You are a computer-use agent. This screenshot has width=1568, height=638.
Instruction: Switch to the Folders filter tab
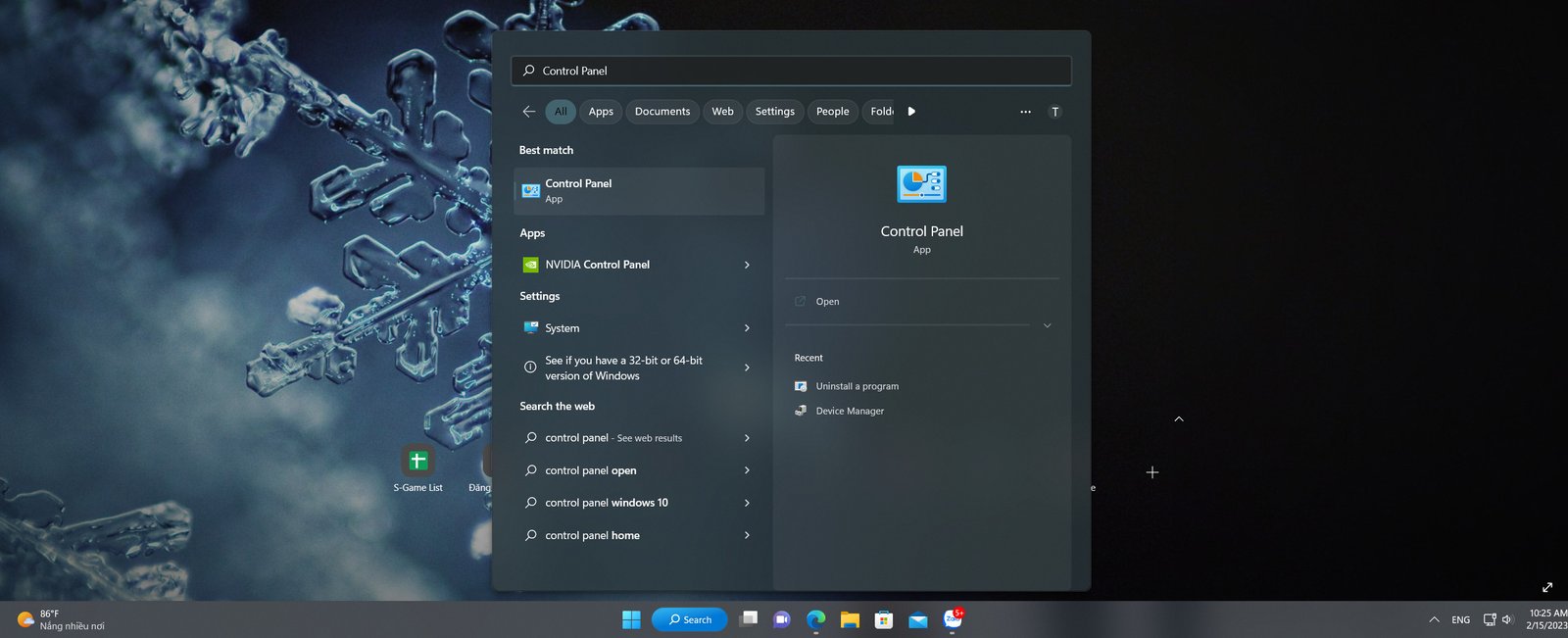(x=881, y=112)
